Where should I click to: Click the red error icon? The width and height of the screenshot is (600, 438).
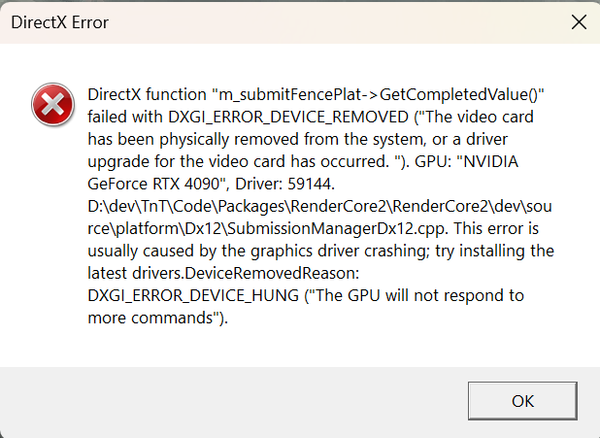(x=48, y=104)
